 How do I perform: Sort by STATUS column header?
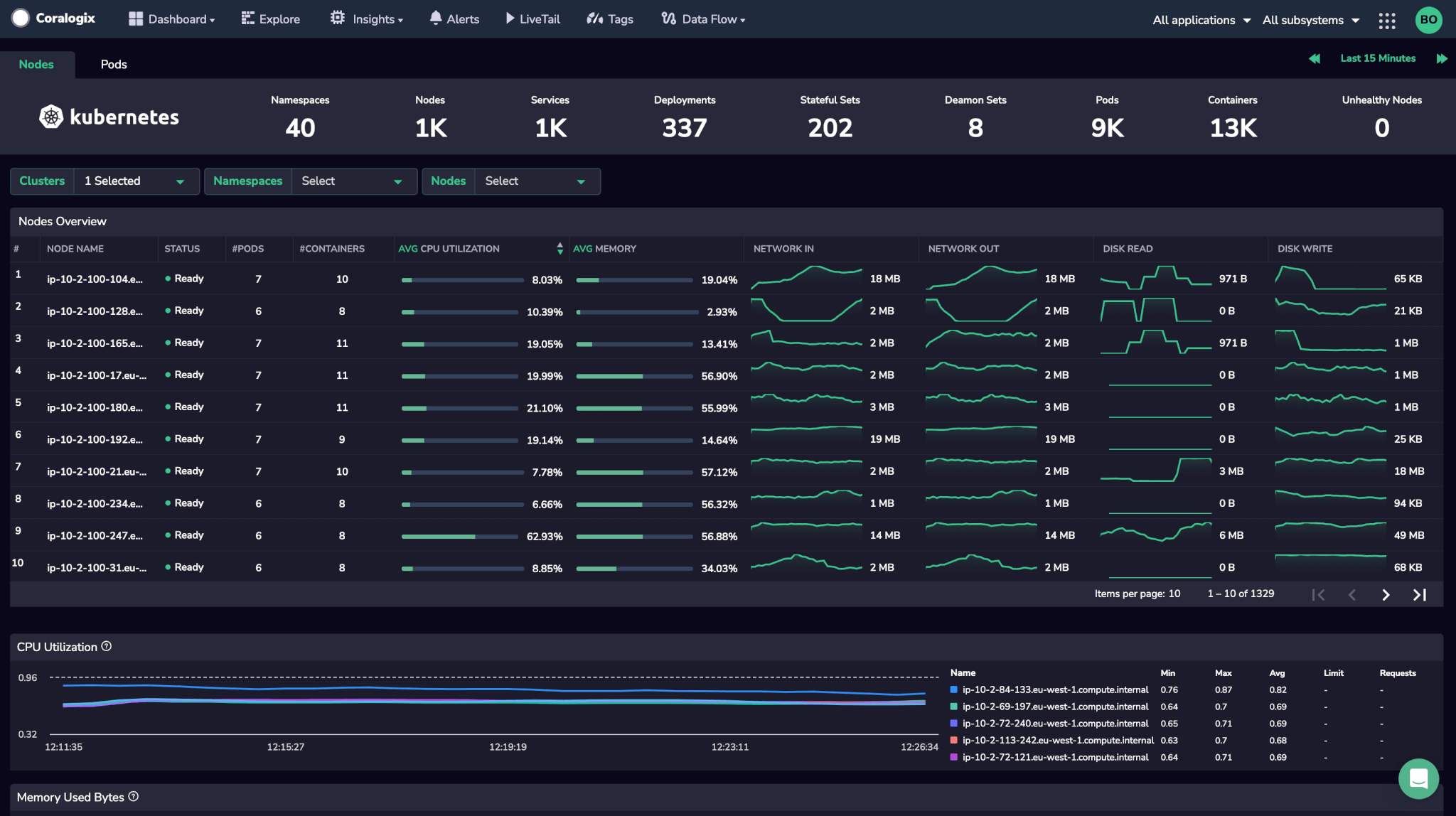(x=182, y=249)
